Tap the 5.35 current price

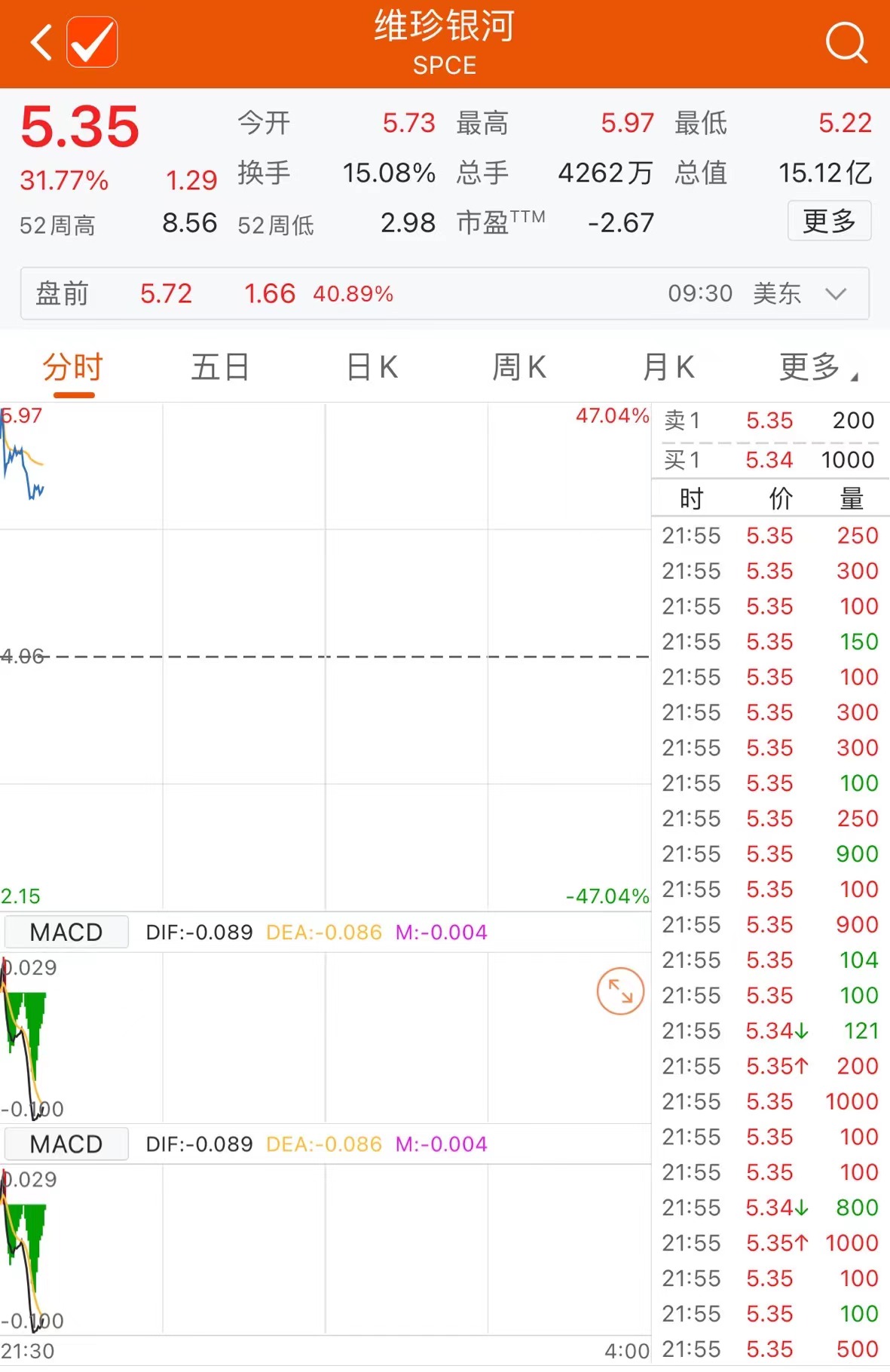(80, 127)
